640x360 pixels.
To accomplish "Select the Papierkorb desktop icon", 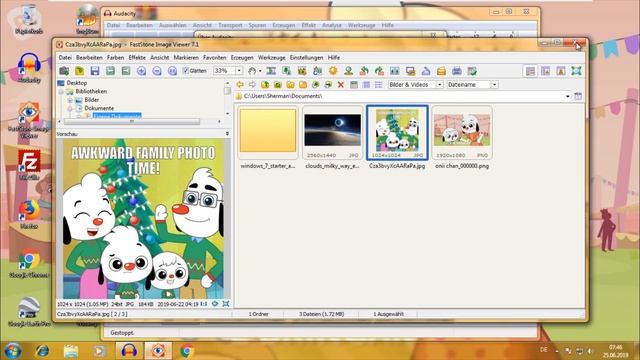I will 29,20.
